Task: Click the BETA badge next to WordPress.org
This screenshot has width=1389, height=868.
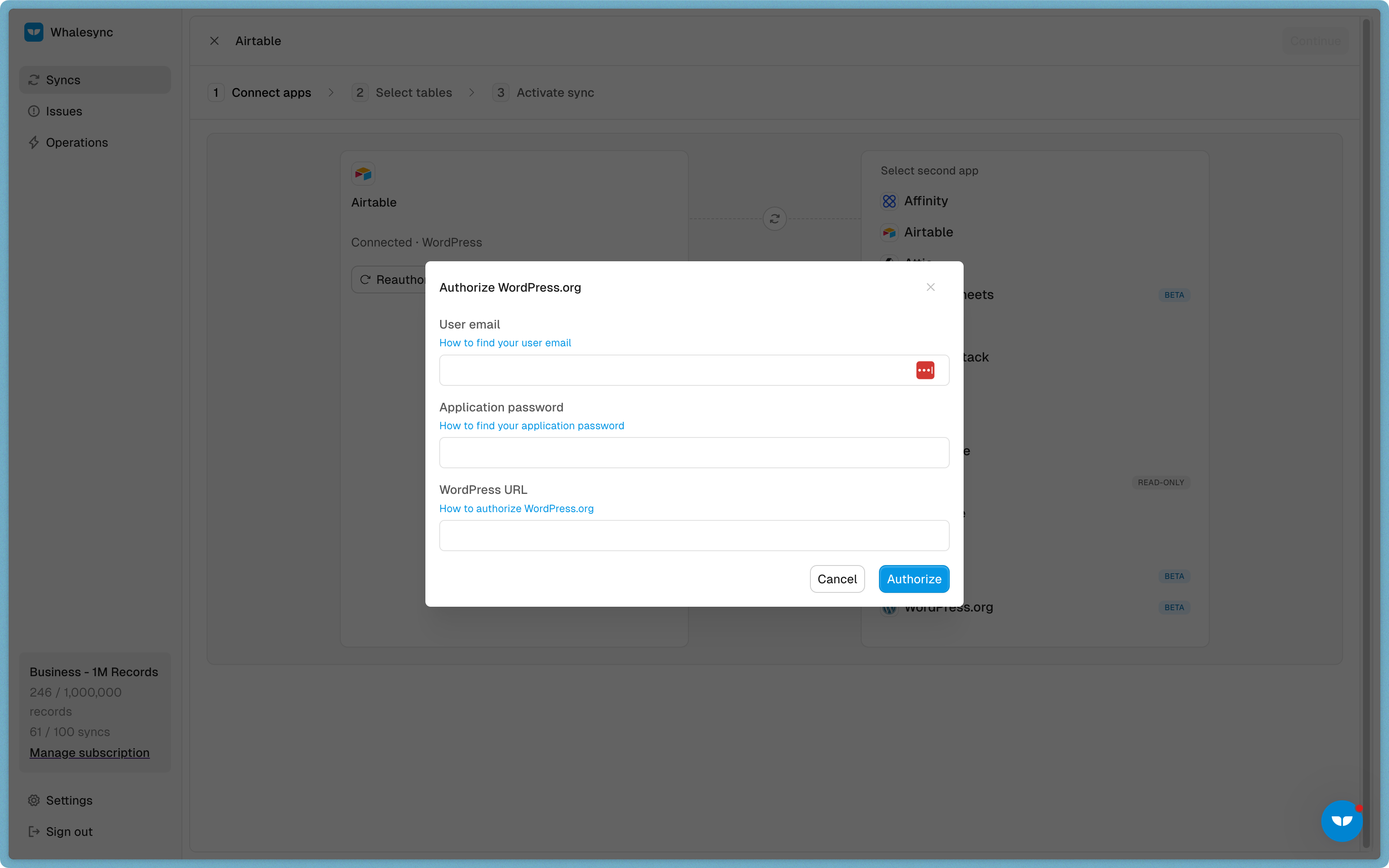Action: [x=1174, y=607]
